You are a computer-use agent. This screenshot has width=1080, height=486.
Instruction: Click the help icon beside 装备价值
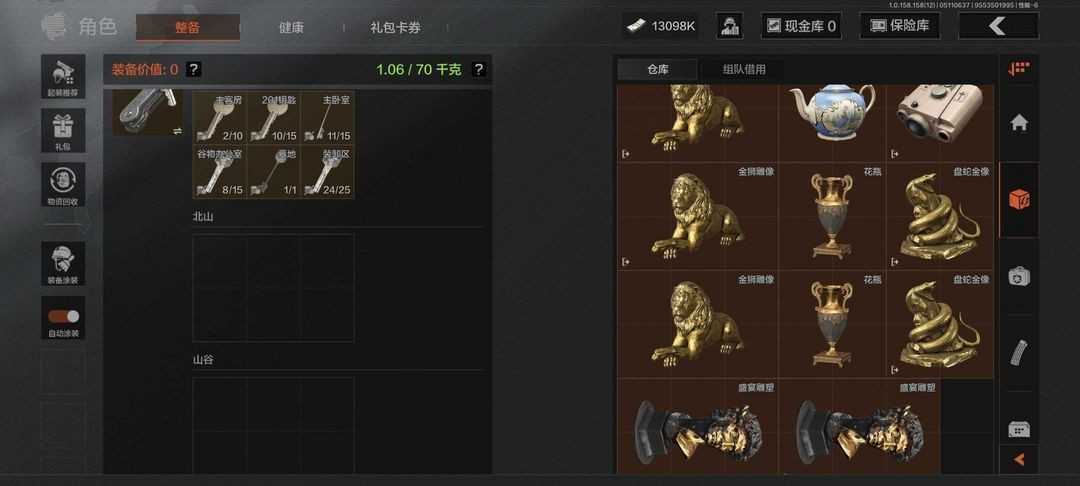click(194, 69)
